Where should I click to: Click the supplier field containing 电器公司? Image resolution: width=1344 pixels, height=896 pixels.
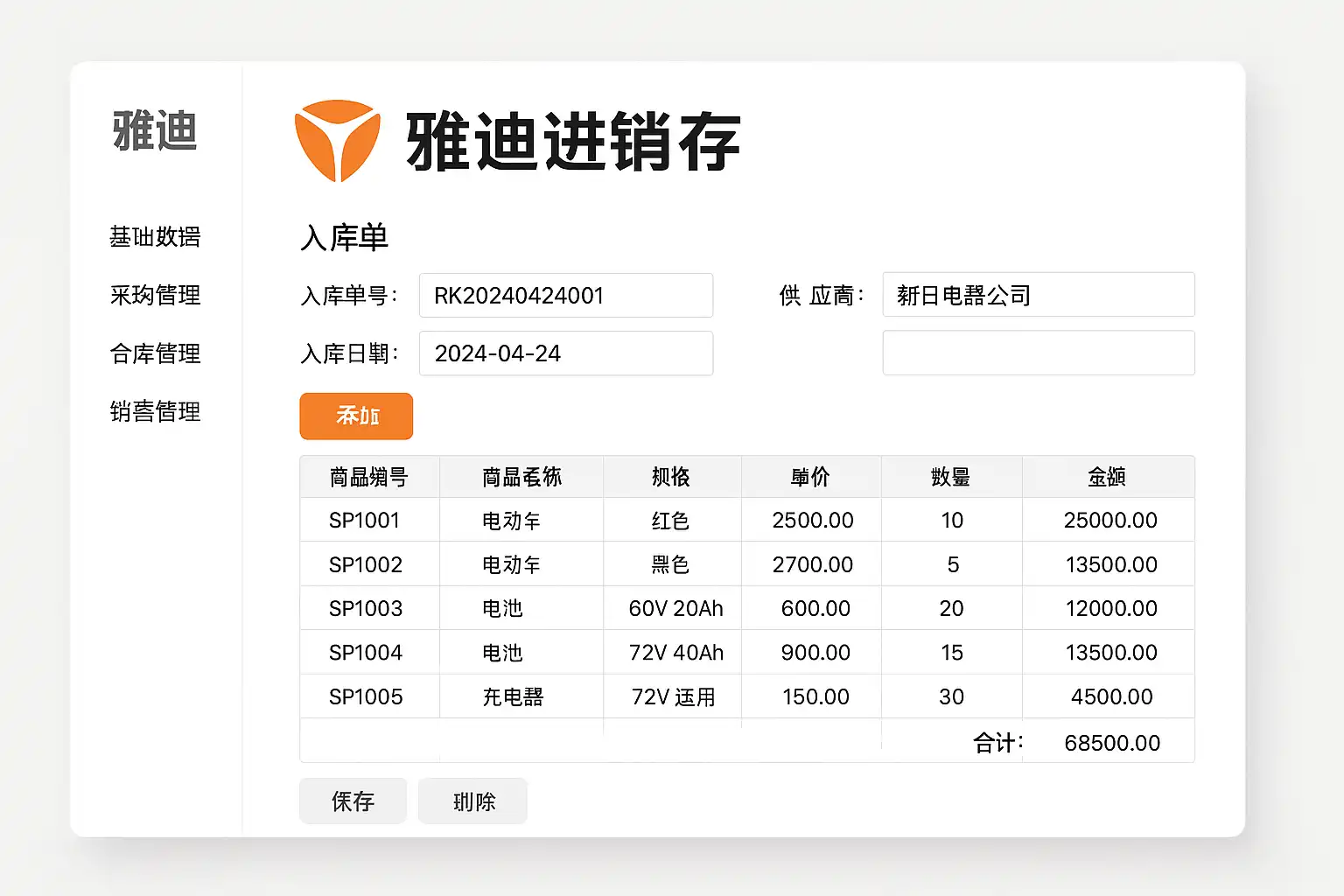tap(1039, 295)
